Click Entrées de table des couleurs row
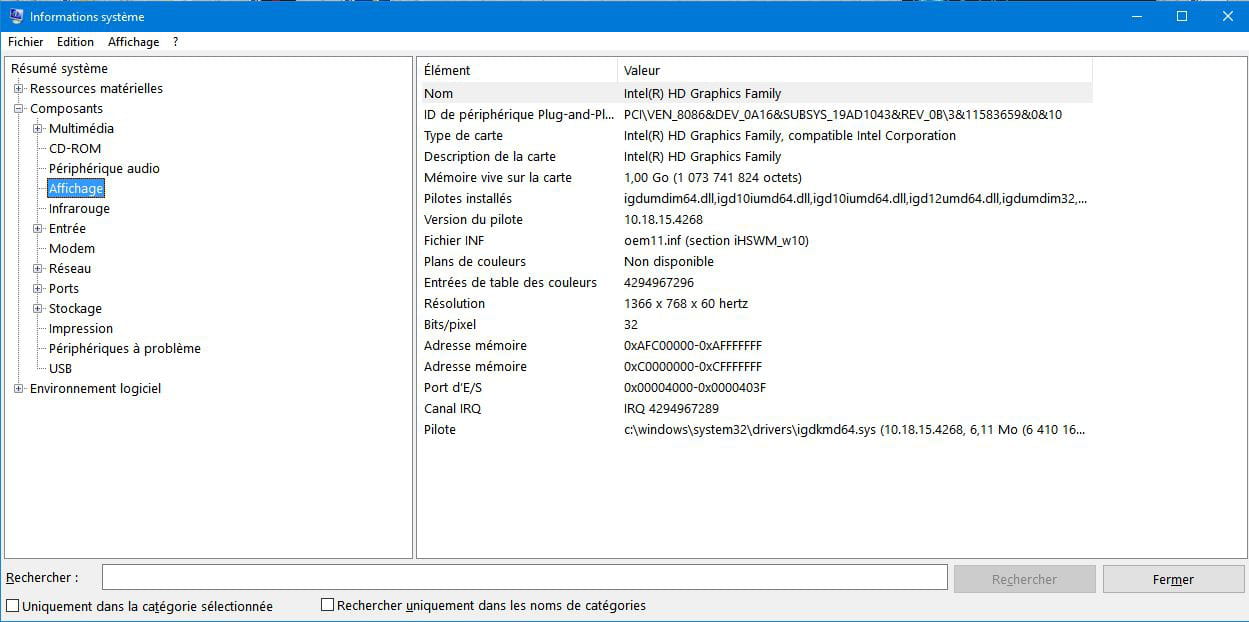 tap(755, 282)
